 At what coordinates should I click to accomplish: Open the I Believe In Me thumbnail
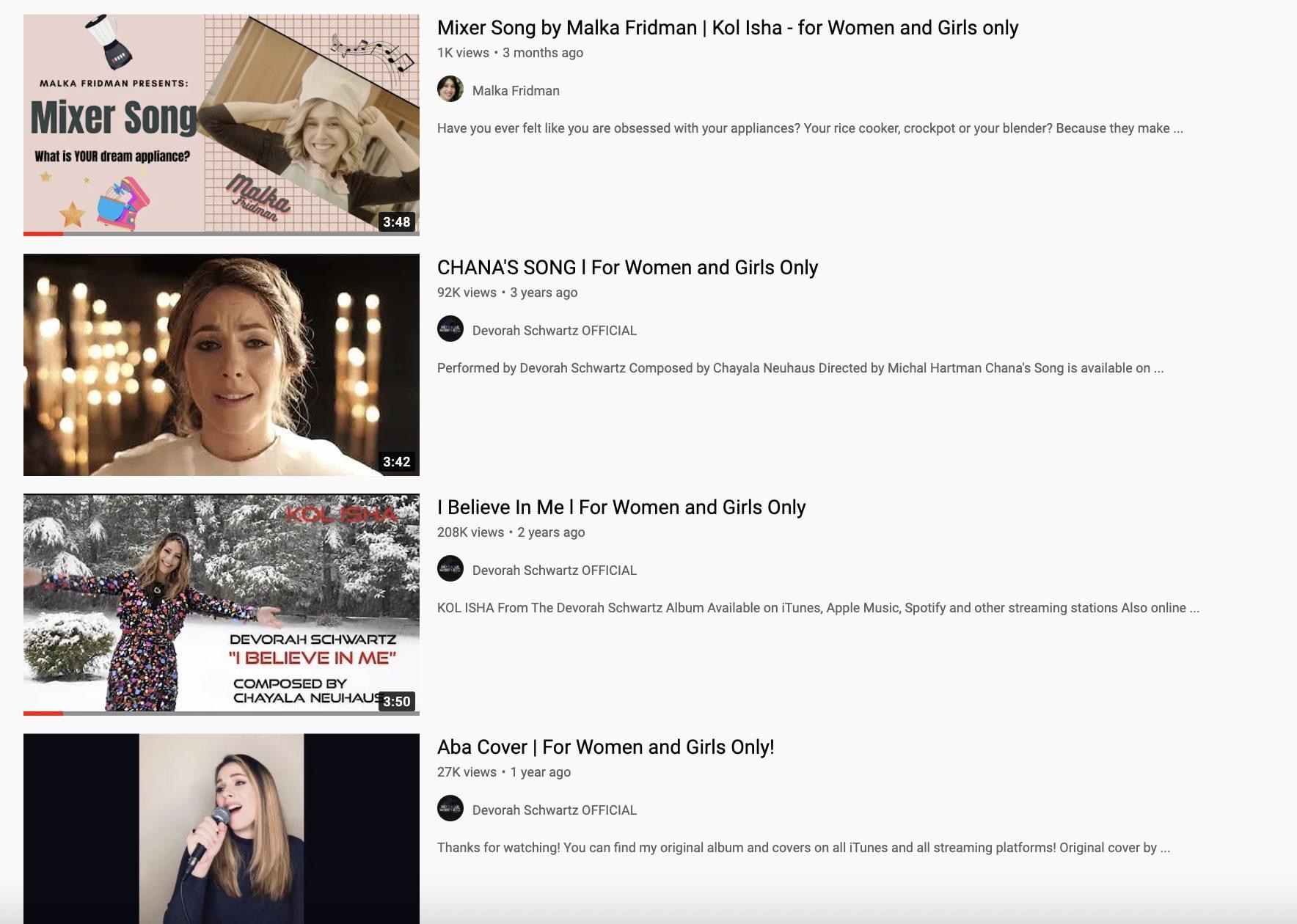(222, 604)
